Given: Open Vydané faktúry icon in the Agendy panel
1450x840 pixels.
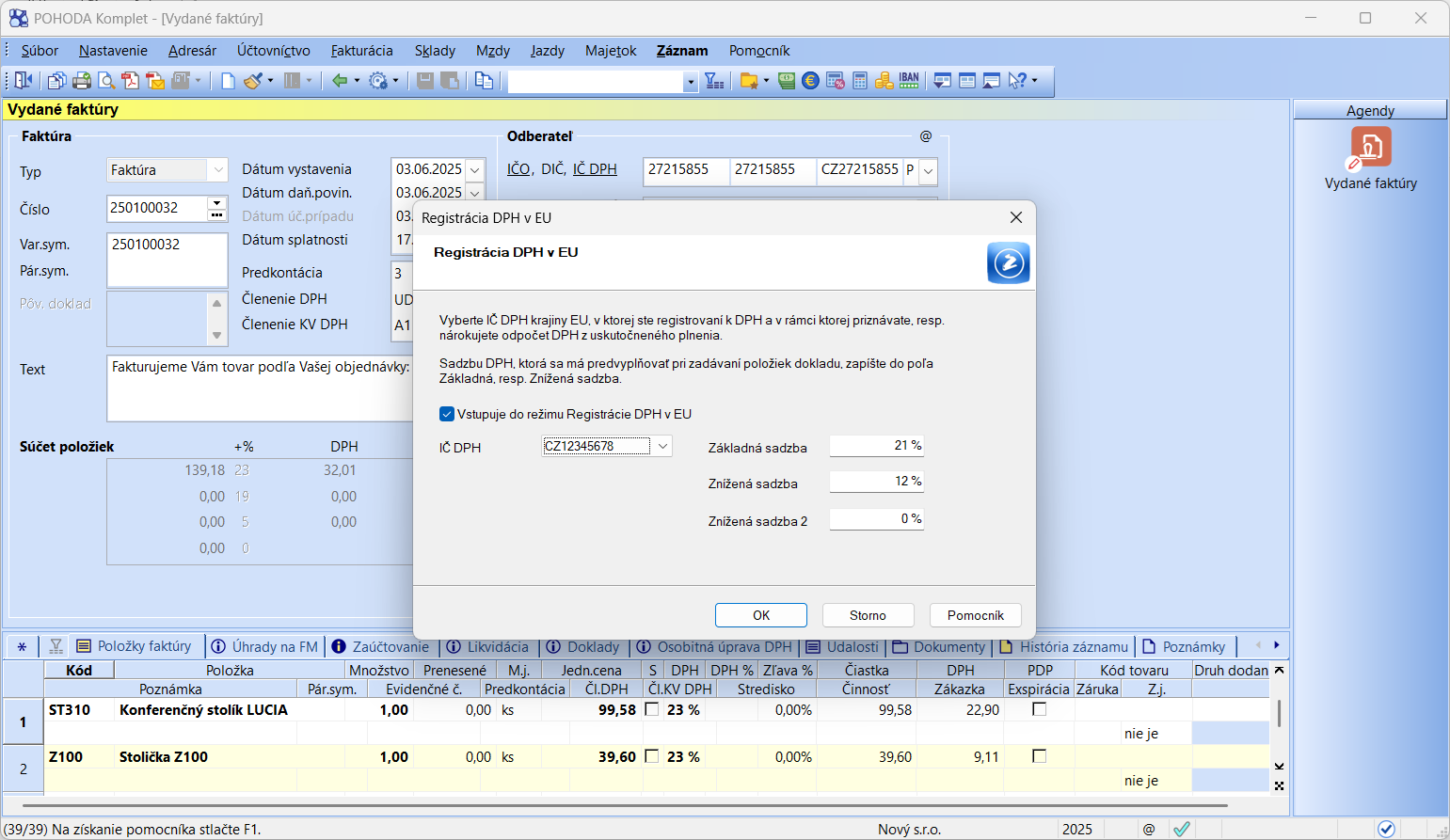Looking at the screenshot, I should [1370, 149].
